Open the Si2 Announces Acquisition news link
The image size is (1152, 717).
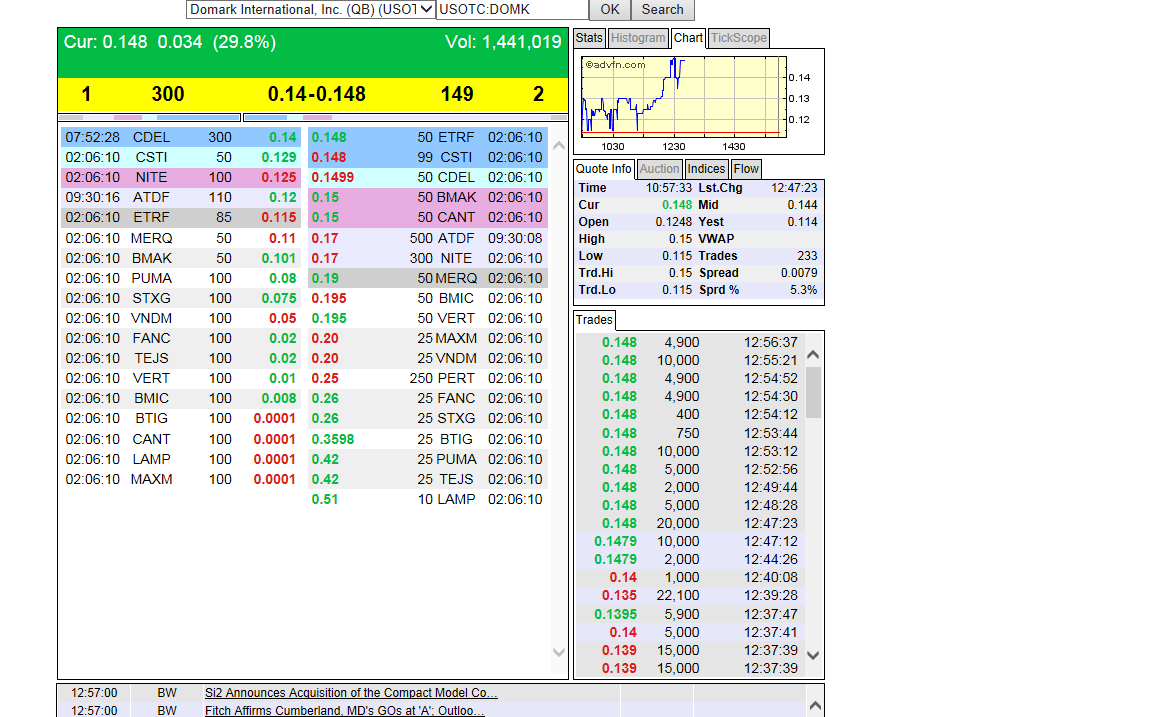(x=351, y=693)
